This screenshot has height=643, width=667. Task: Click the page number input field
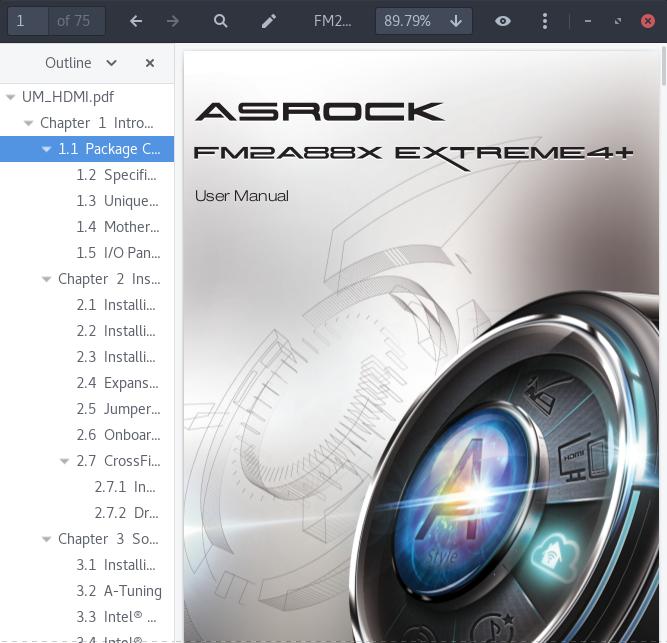(29, 21)
